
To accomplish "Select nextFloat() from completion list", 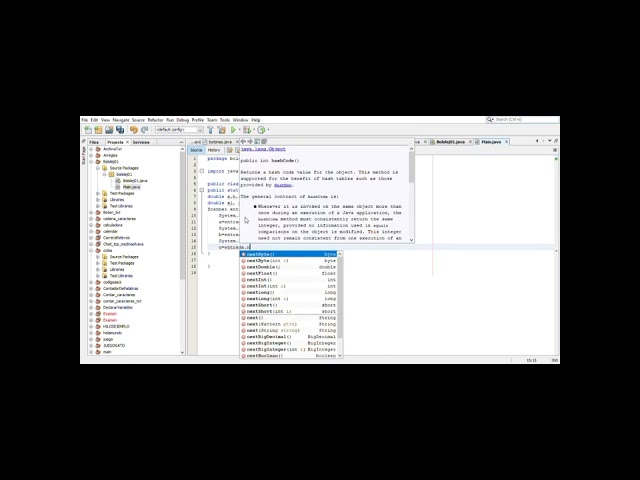I will click(x=289, y=273).
